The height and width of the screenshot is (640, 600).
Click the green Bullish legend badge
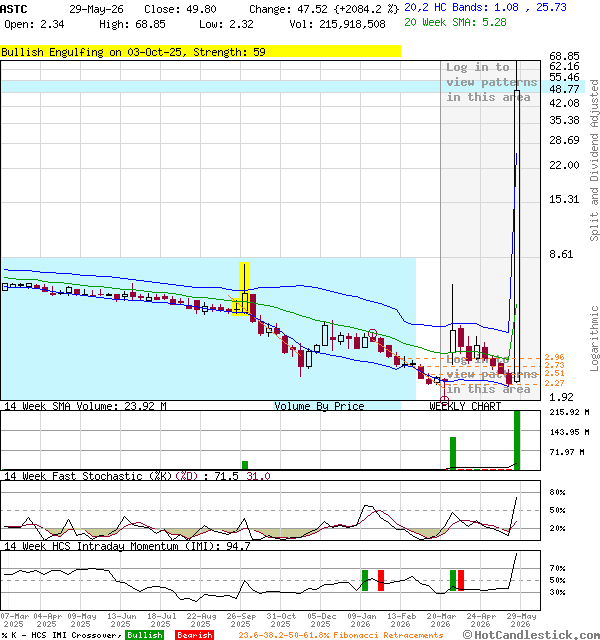point(144,635)
